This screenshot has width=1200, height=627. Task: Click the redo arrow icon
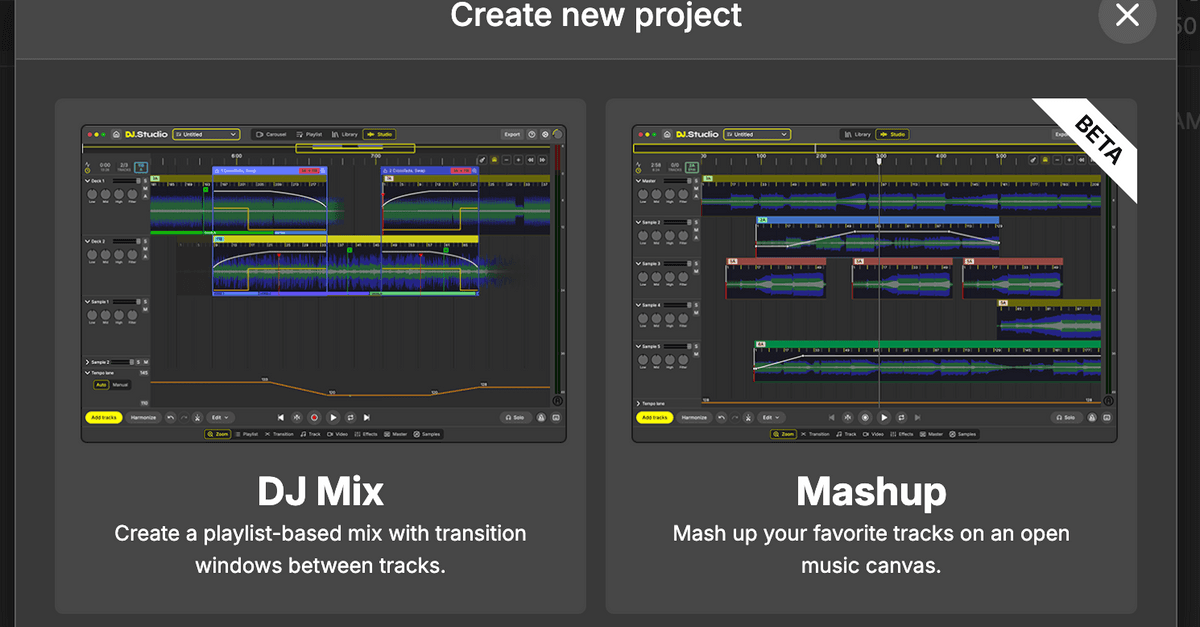click(x=183, y=417)
